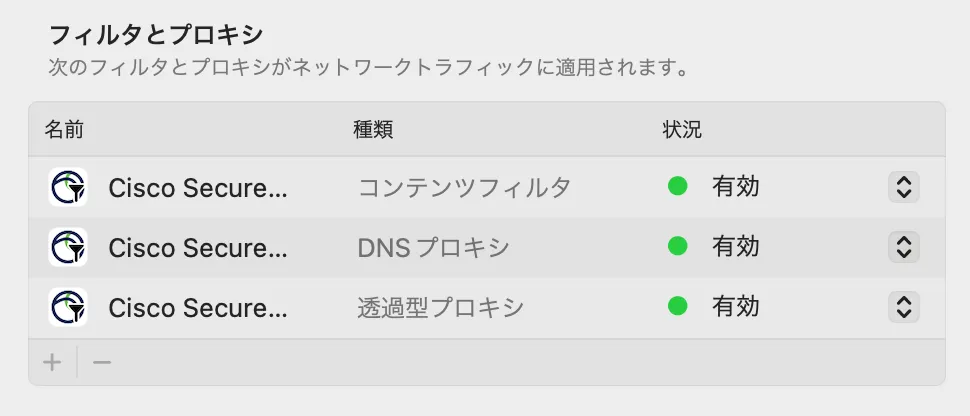This screenshot has width=970, height=416.
Task: Click Cisco Secure icon in transparent proxy row
Action: tap(68, 307)
